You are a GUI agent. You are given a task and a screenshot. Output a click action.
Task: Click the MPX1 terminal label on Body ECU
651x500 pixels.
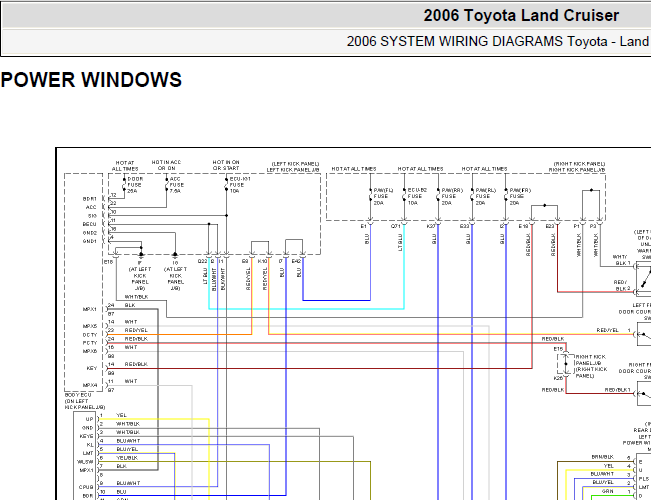[90, 309]
